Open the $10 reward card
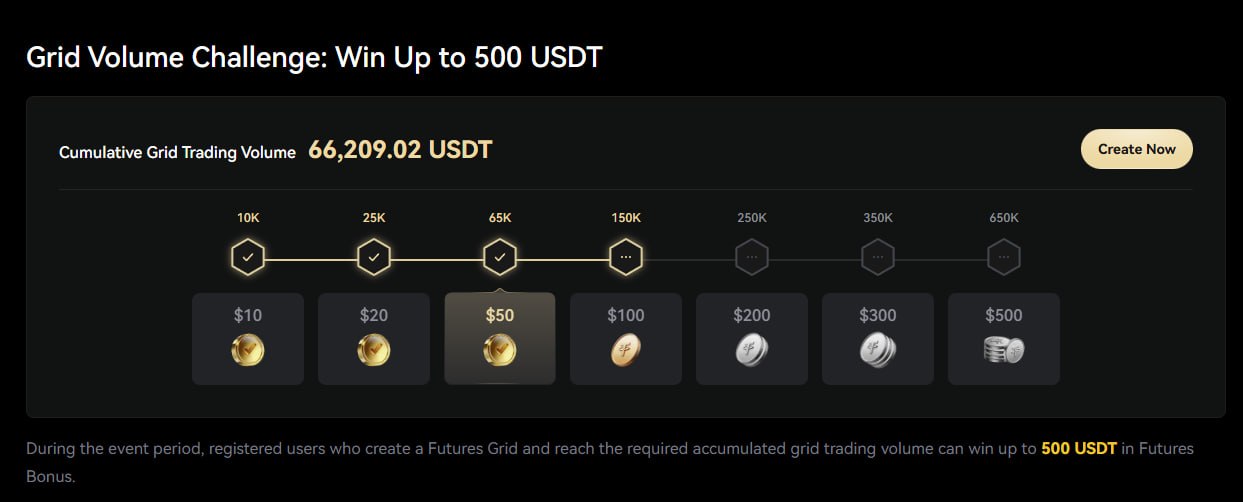This screenshot has height=502, width=1243. click(248, 339)
